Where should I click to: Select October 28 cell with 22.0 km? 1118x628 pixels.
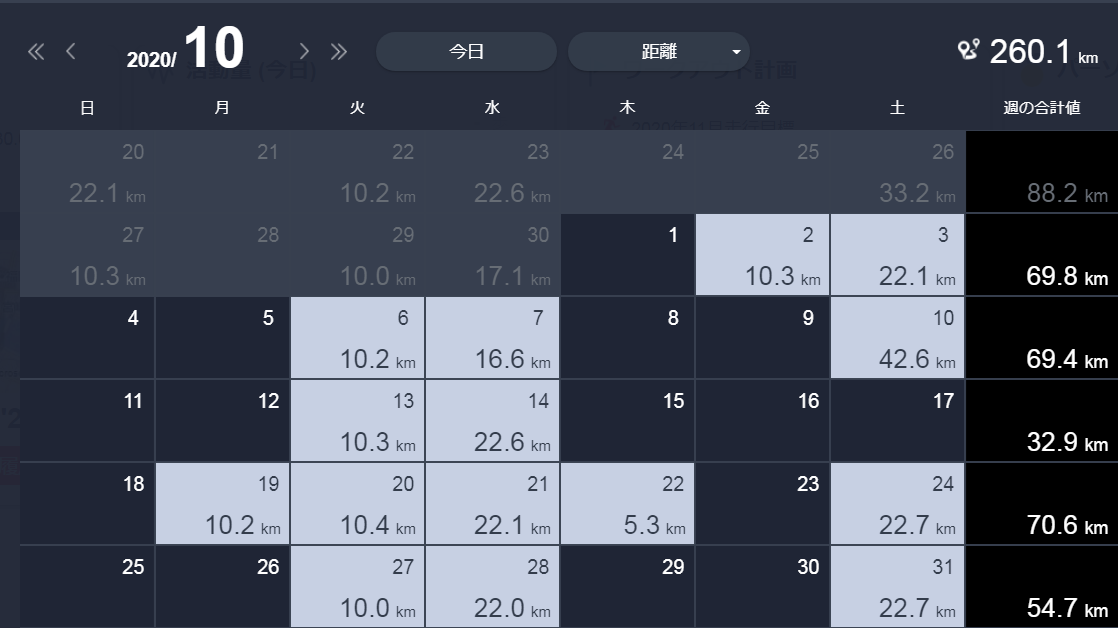pos(492,587)
